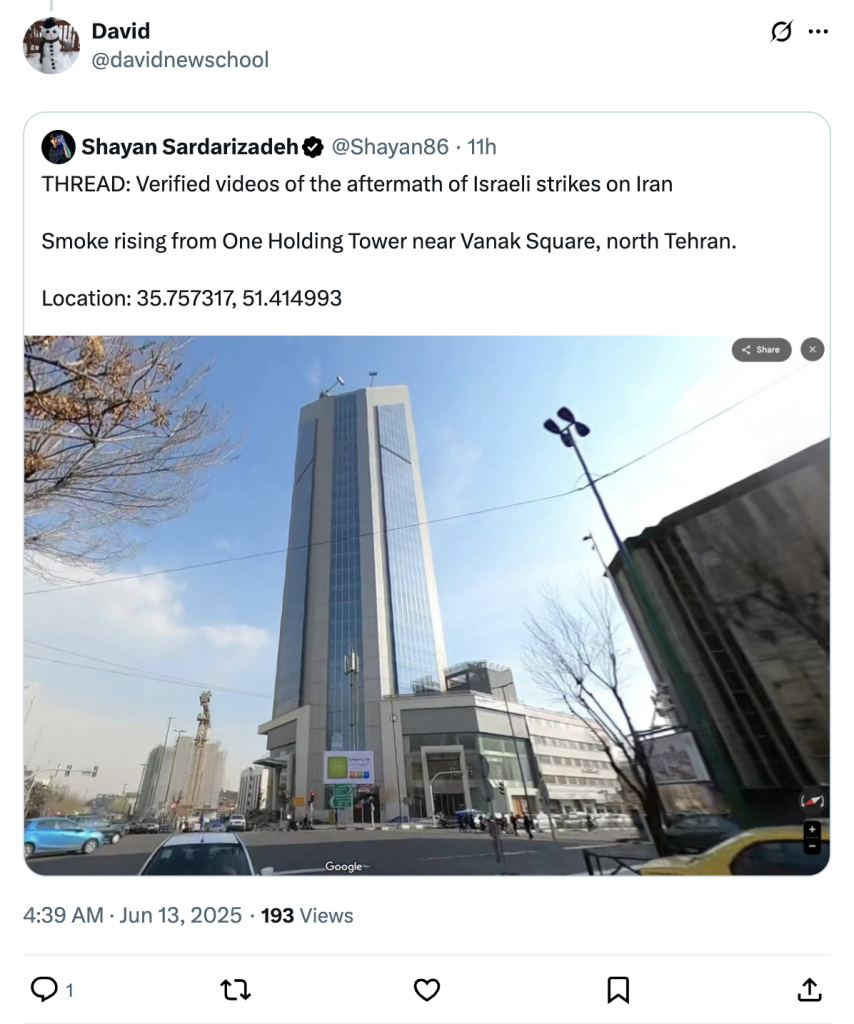Image resolution: width=854 pixels, height=1024 pixels.
Task: Open the Grok circle-slash icon
Action: 781,31
